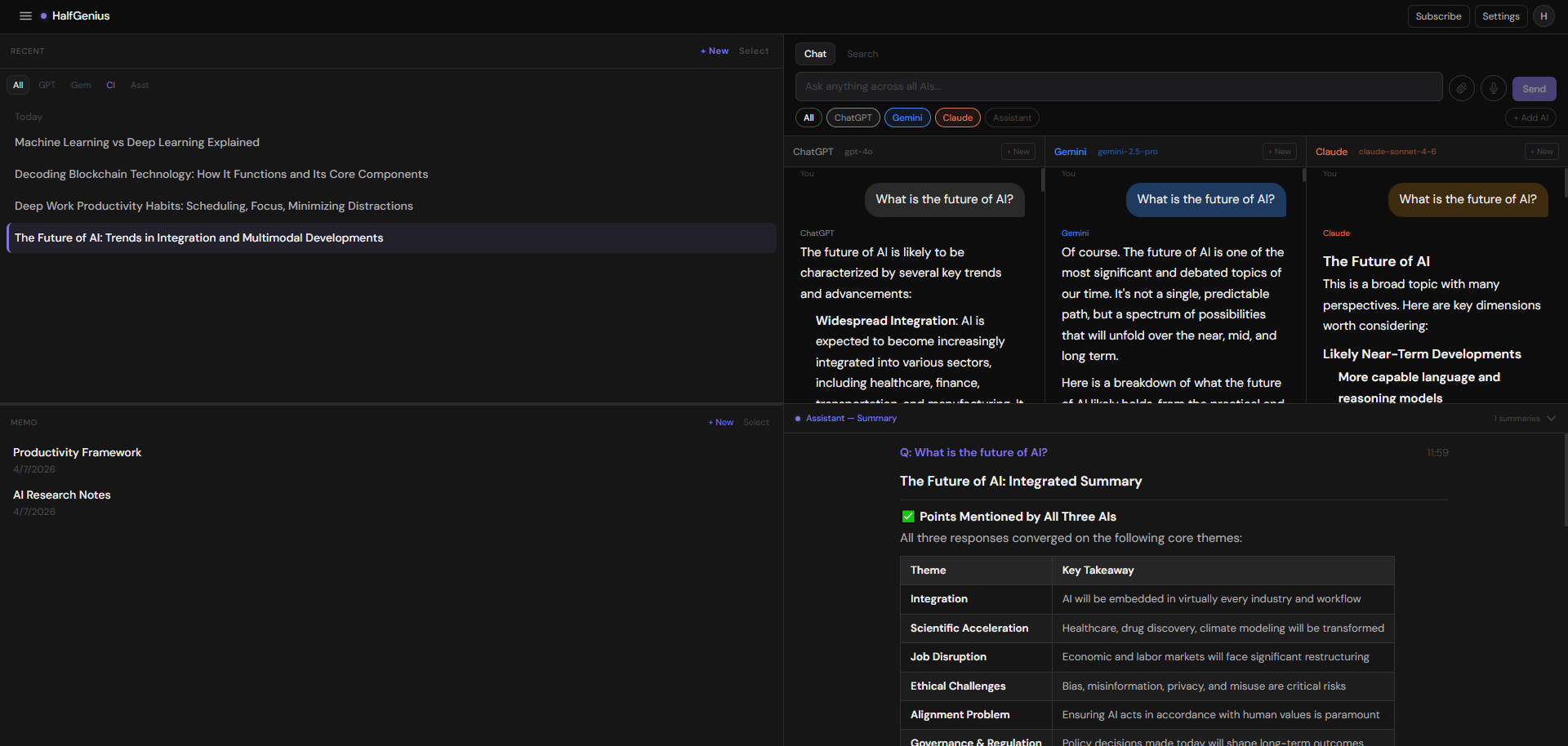Toggle the Claude target chip
Image resolution: width=1568 pixels, height=746 pixels.
[958, 118]
